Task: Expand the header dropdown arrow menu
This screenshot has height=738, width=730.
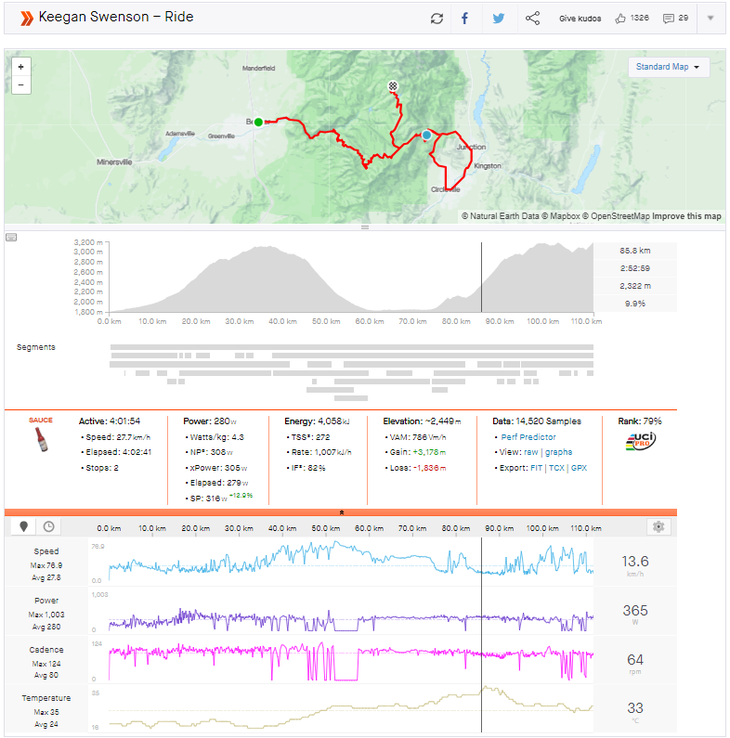Action: coord(710,18)
